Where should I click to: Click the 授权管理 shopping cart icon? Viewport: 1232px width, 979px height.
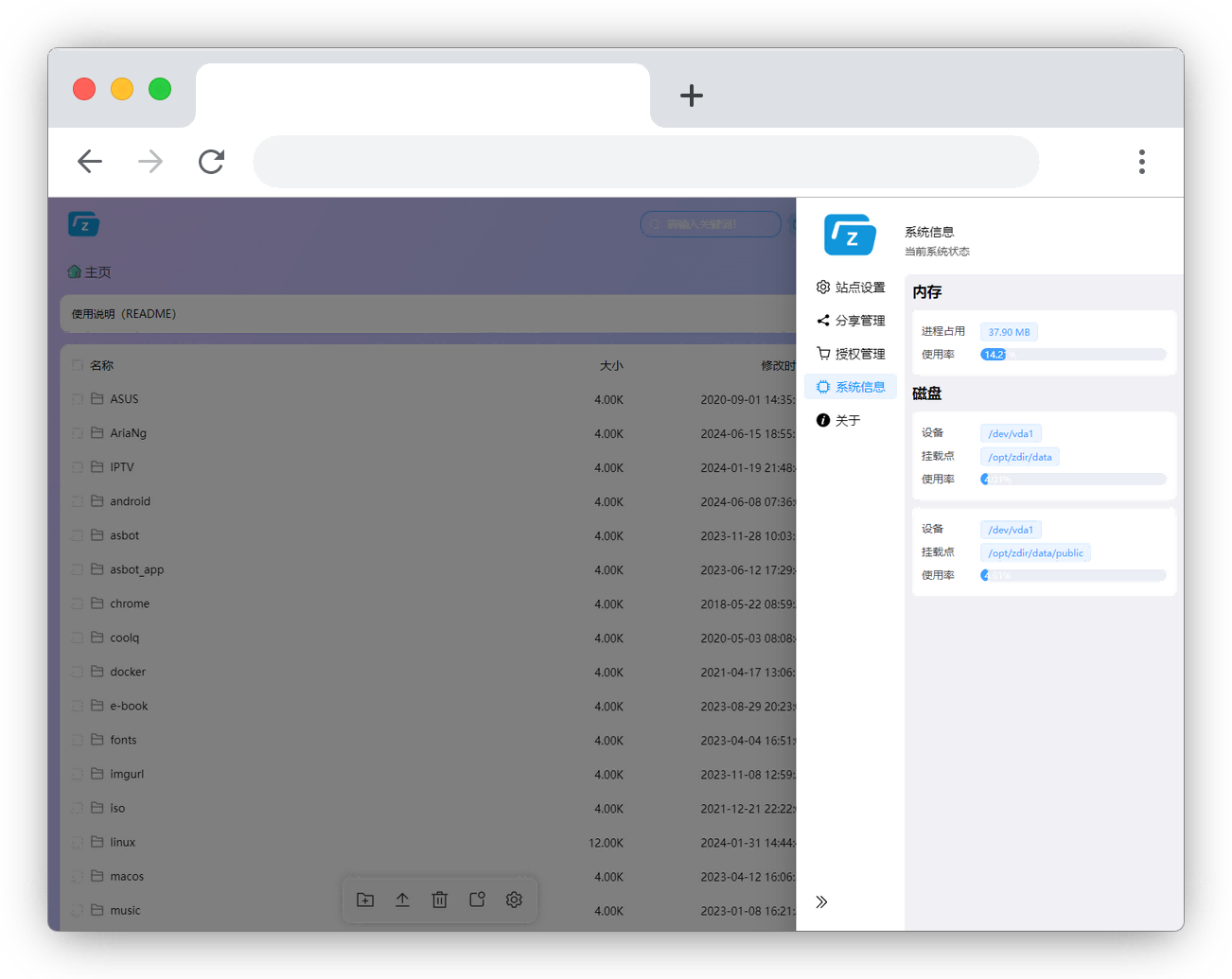[821, 353]
